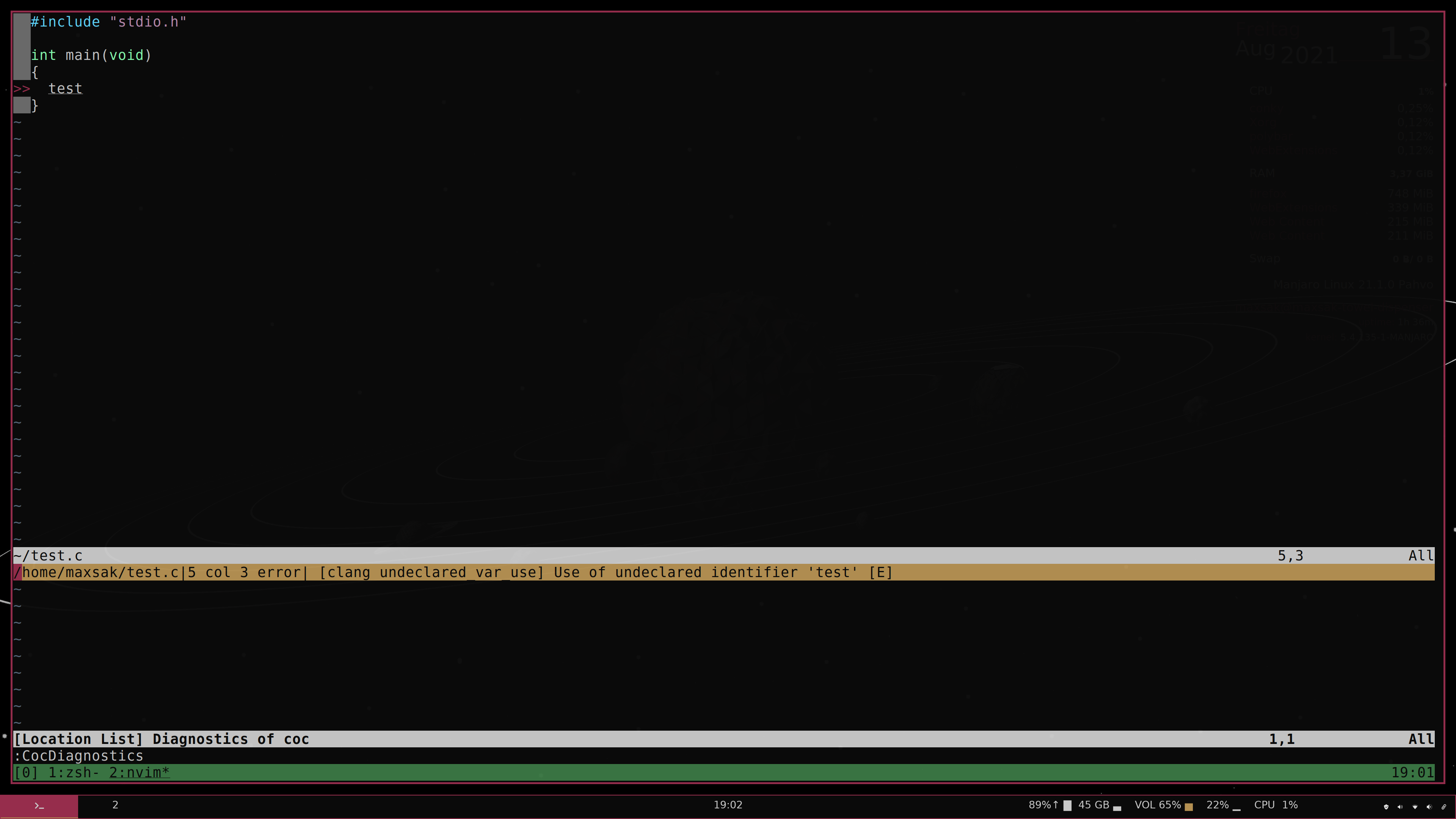This screenshot has width=1456, height=819.
Task: Click the ~/test.c statusline
Action: coord(48,555)
